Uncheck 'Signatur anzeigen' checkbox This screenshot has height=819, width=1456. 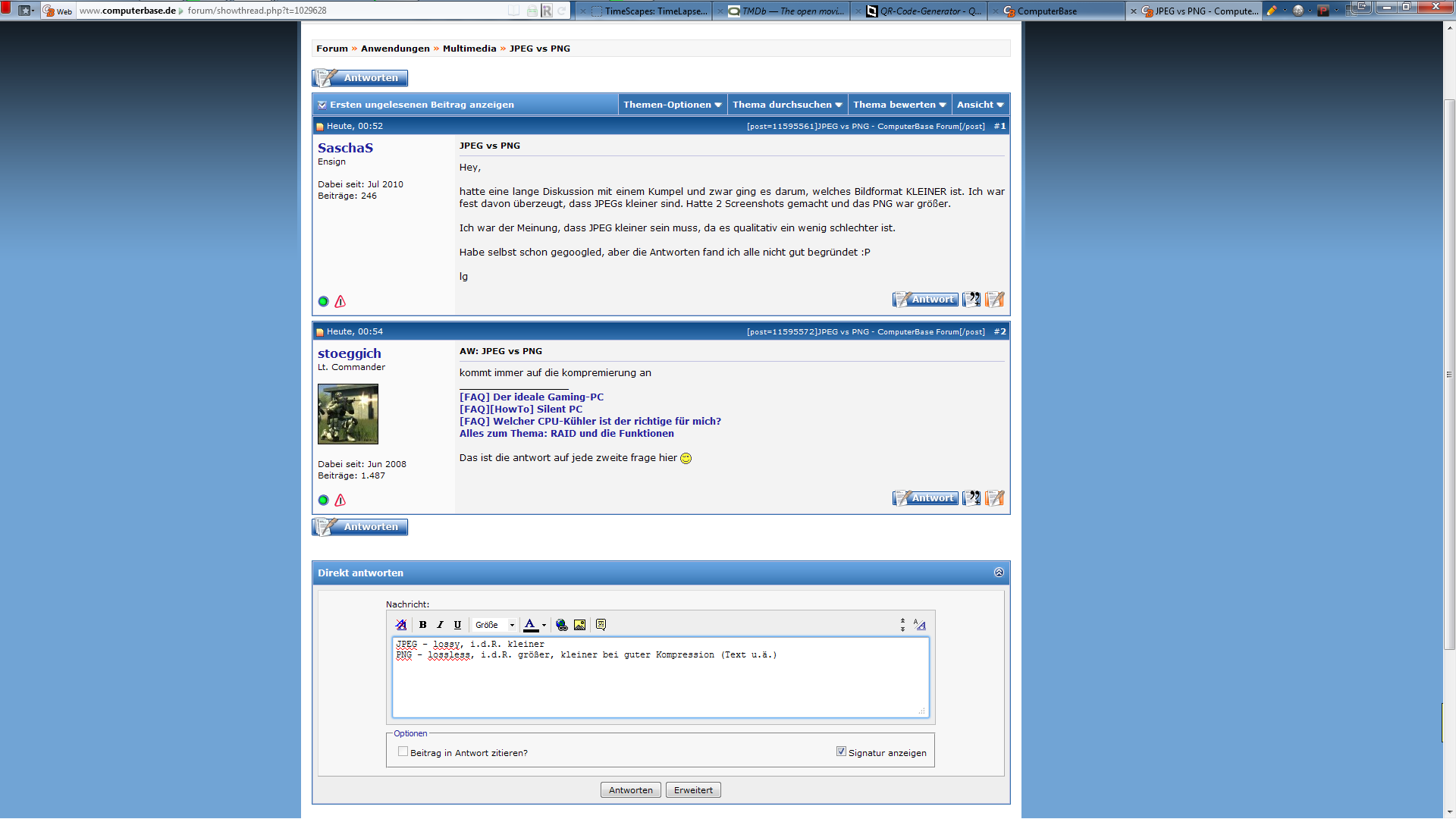(841, 752)
